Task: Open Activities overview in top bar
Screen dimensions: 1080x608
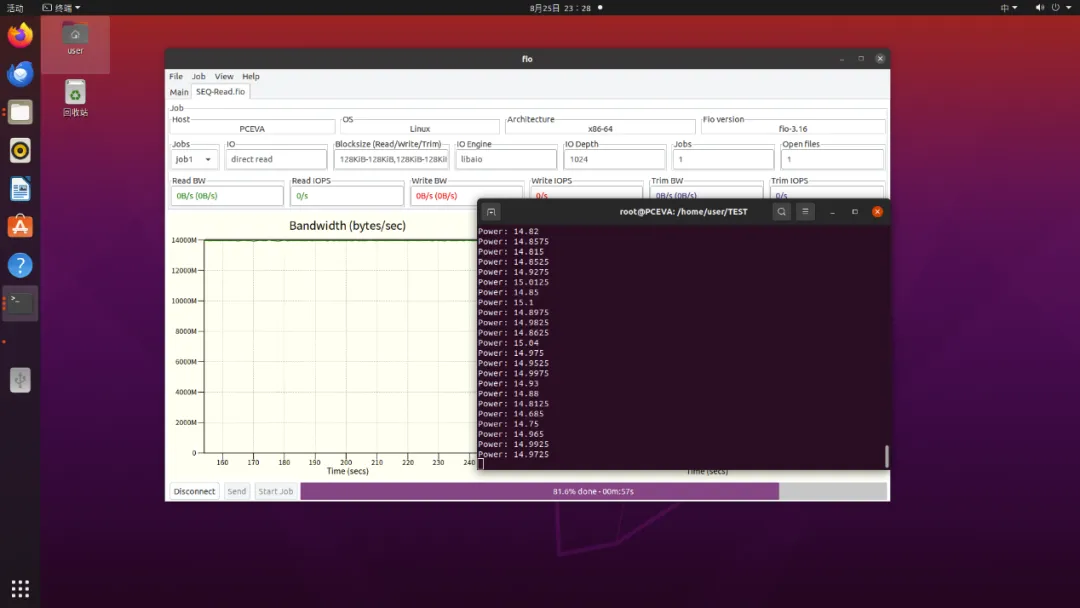Action: click(x=15, y=8)
